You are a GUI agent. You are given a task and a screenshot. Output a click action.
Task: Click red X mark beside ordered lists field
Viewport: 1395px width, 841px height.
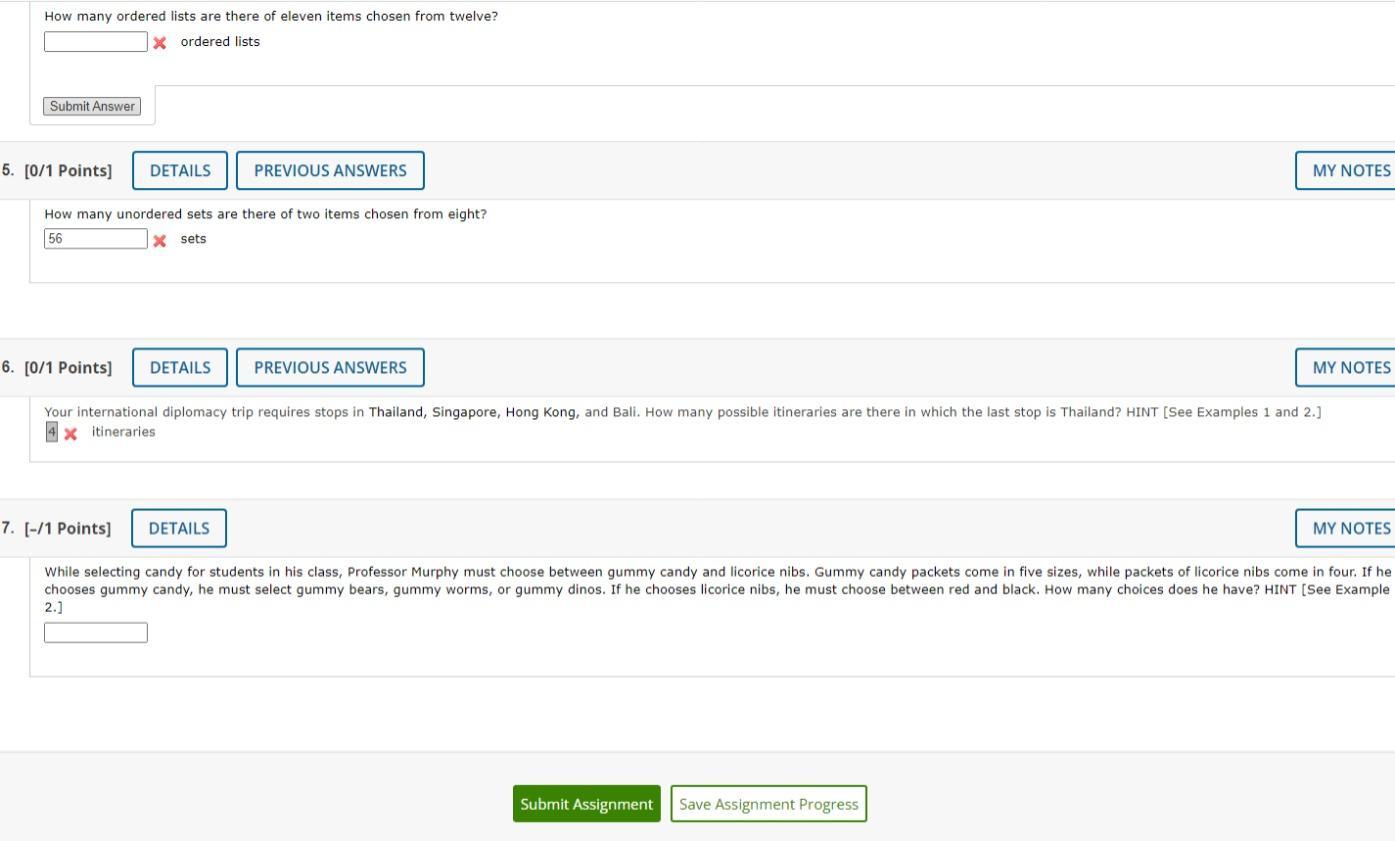pyautogui.click(x=160, y=43)
